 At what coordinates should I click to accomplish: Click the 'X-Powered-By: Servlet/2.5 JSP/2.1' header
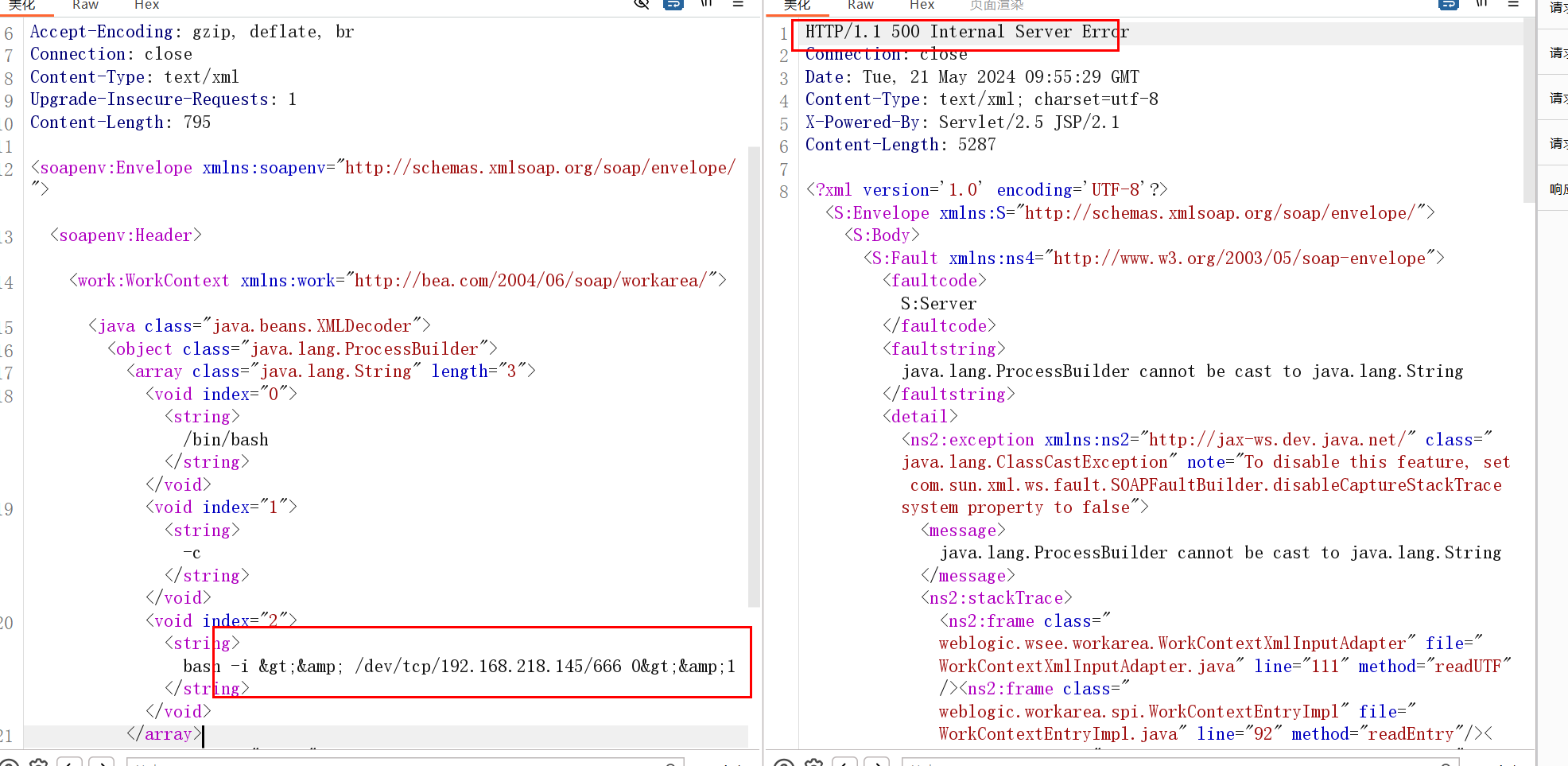(962, 122)
